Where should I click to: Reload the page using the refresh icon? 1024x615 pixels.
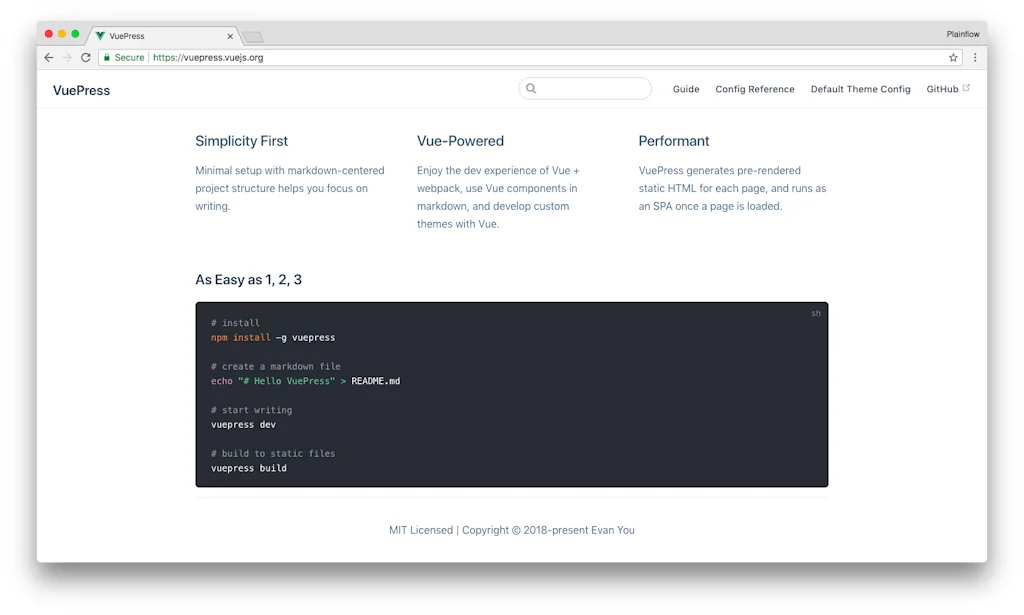(85, 57)
